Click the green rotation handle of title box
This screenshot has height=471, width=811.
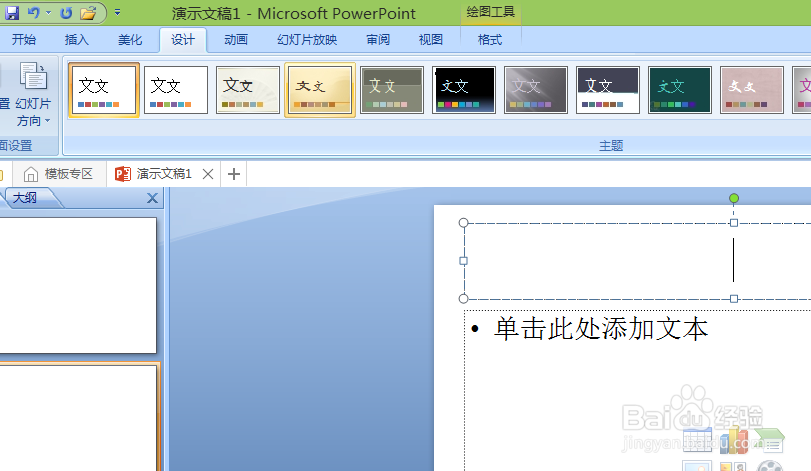tap(733, 198)
